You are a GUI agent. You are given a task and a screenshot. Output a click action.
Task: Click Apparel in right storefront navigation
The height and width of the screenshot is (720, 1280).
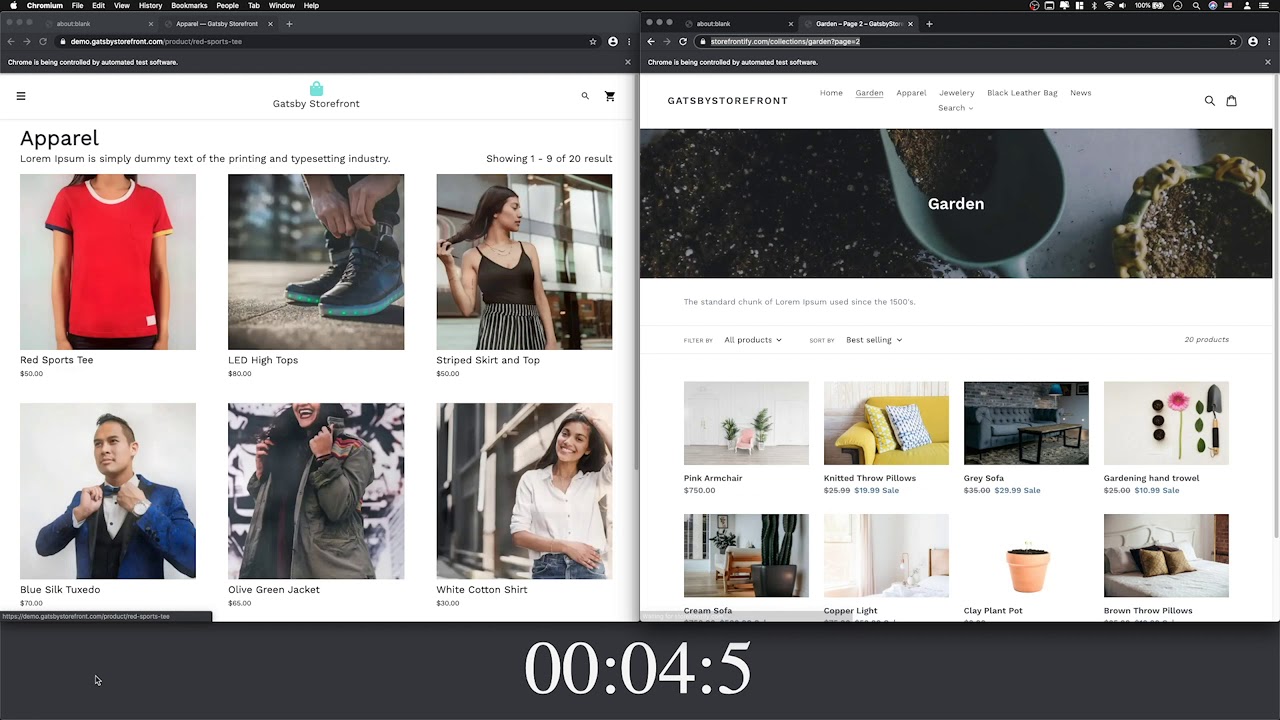(911, 93)
